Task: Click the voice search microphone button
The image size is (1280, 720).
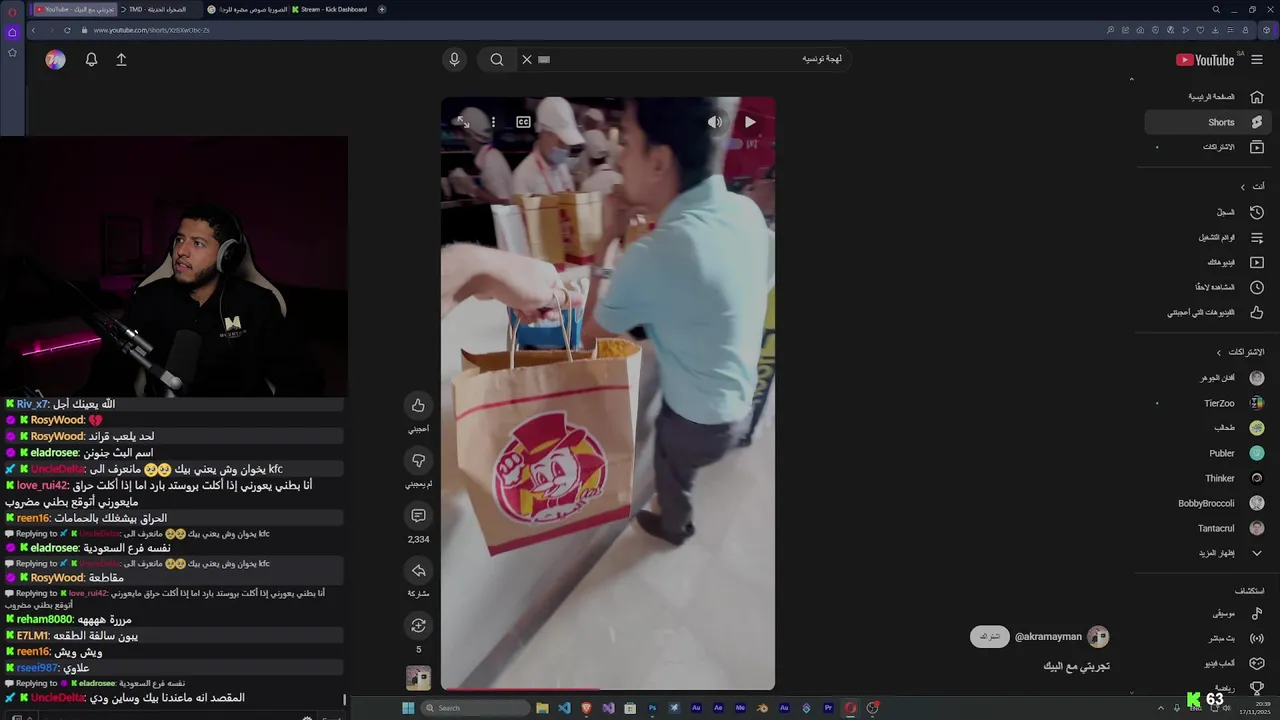Action: [454, 60]
